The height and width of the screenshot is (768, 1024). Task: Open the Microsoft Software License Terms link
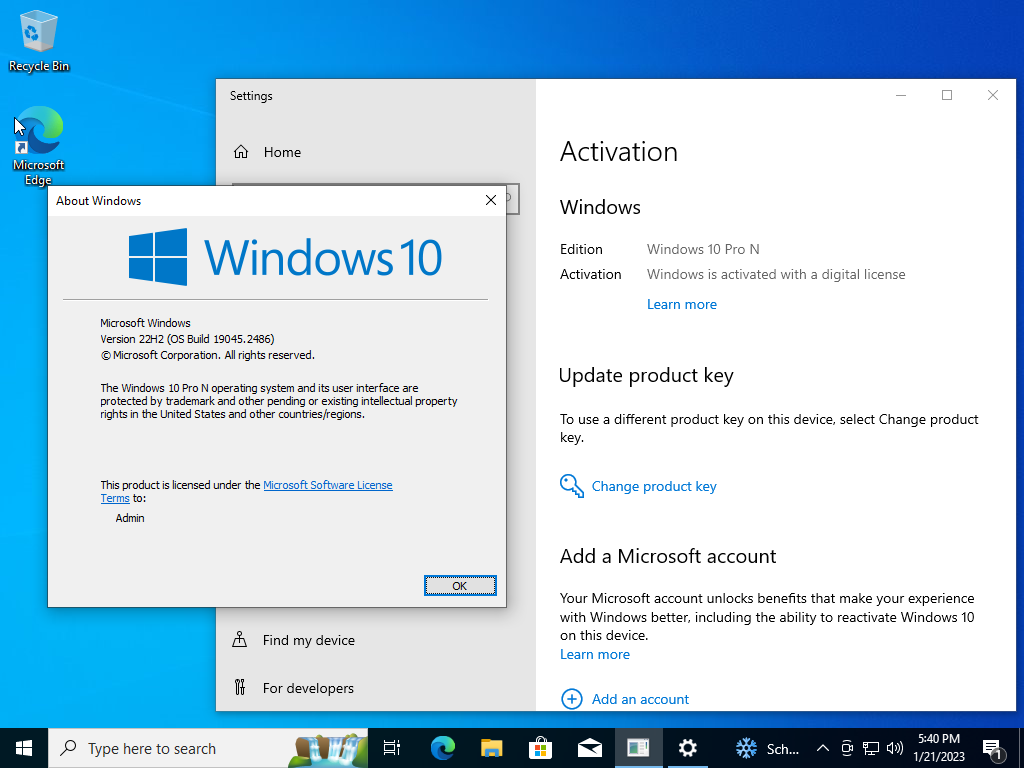328,485
